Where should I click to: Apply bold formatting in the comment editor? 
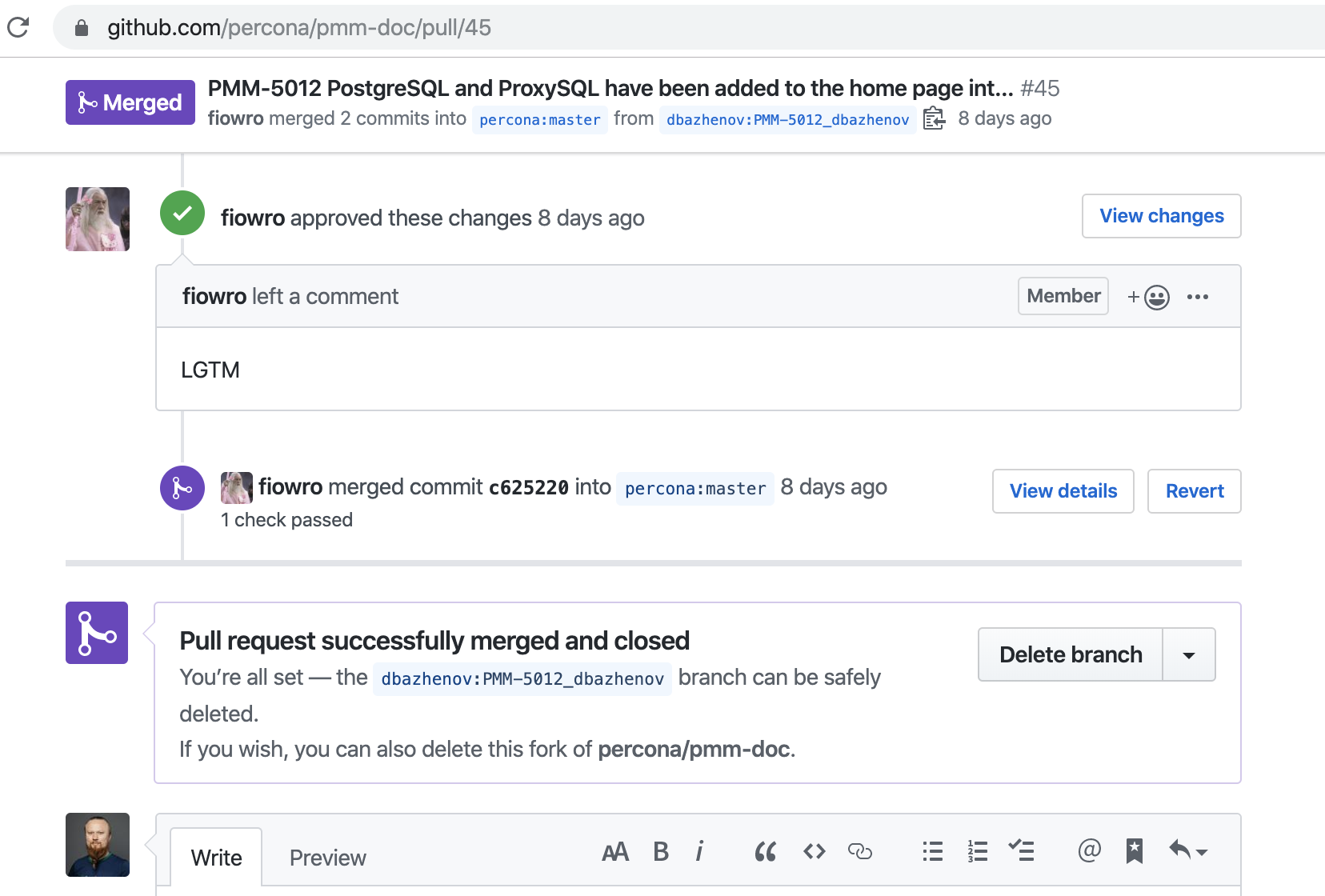[661, 851]
